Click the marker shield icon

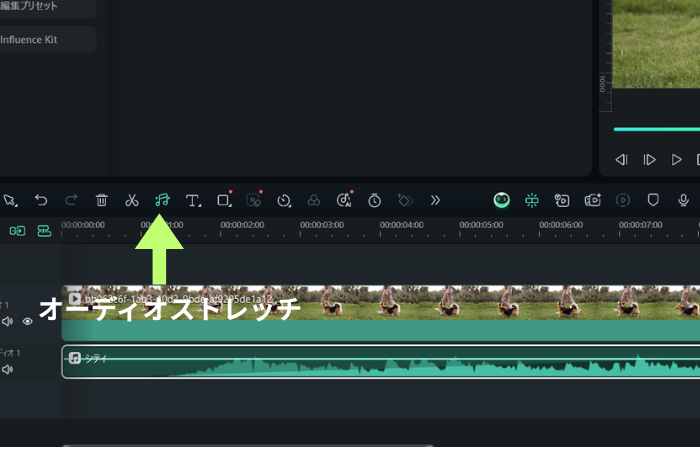tap(653, 200)
